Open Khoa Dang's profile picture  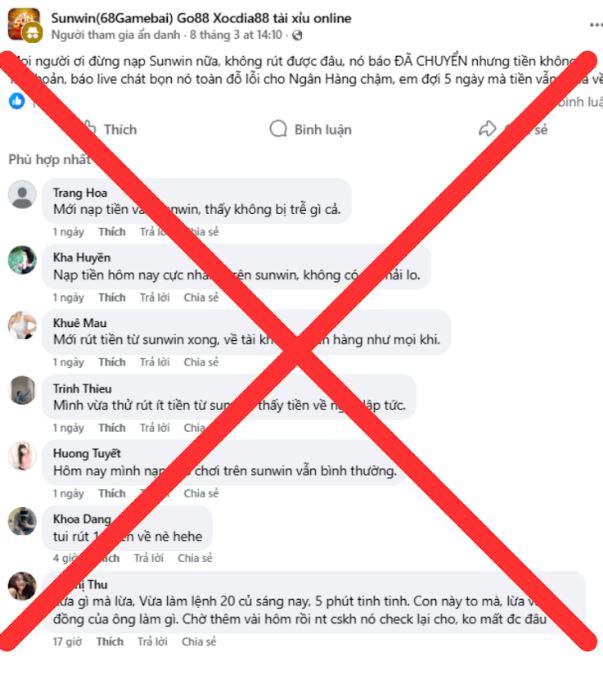22,521
